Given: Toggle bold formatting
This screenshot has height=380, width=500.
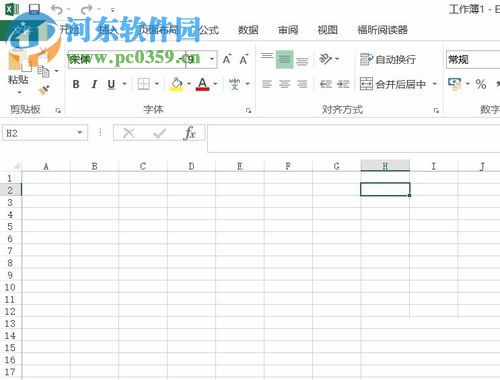Looking at the screenshot, I should click(76, 84).
